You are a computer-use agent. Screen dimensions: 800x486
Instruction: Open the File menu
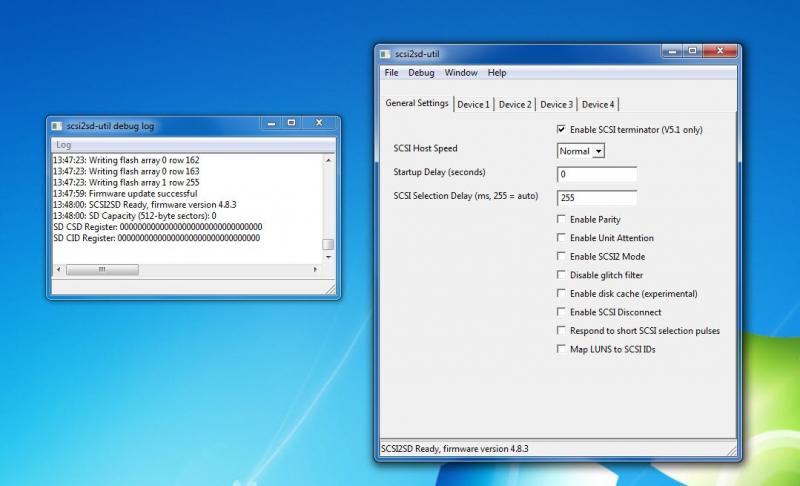click(391, 72)
